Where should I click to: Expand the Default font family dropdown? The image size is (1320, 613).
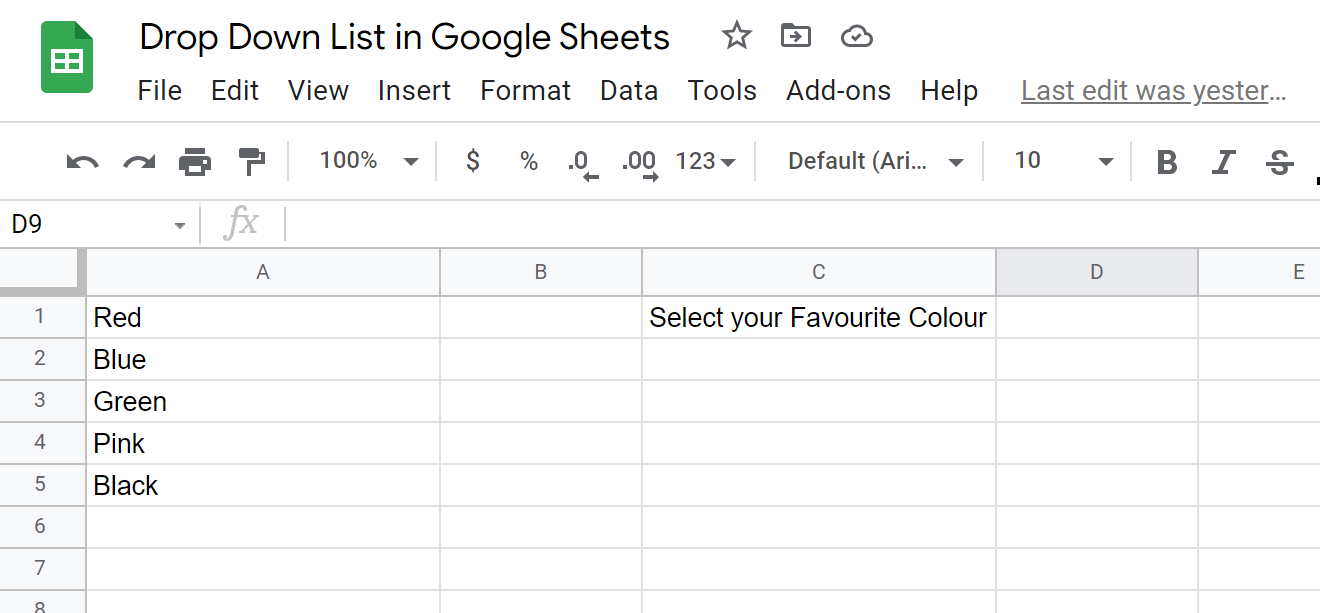(875, 161)
